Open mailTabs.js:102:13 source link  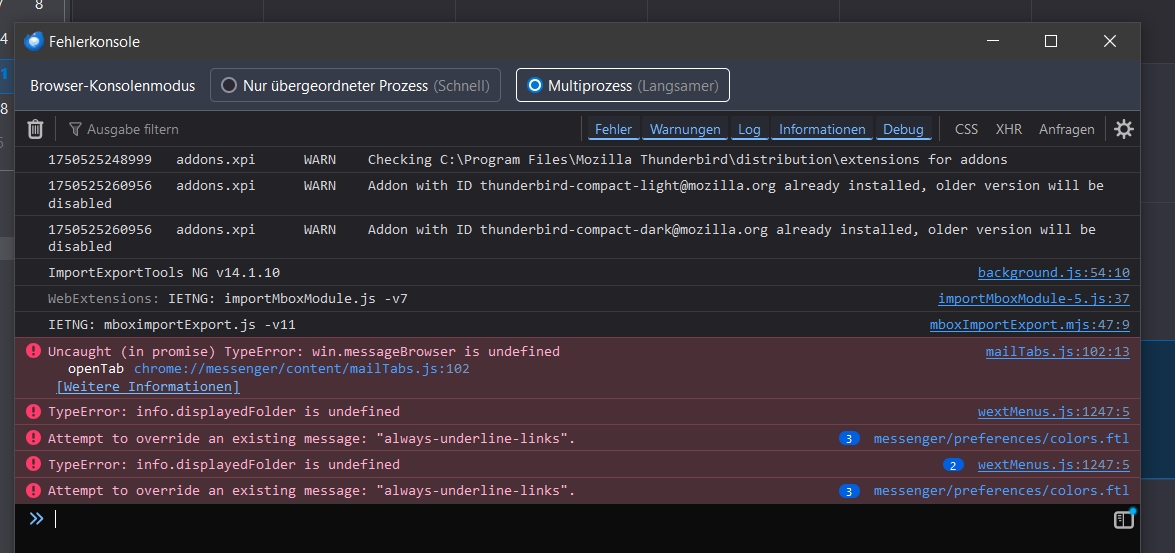tap(1057, 351)
